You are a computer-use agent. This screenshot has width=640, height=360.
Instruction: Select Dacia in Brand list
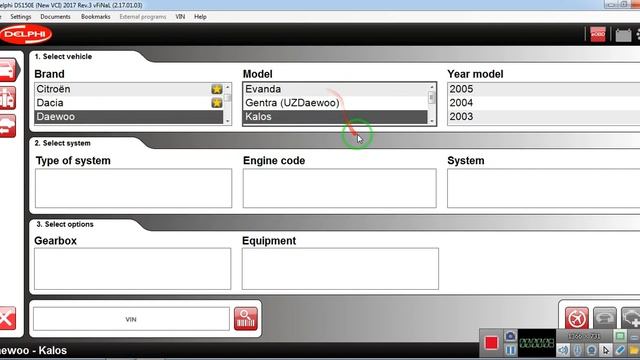[129, 103]
